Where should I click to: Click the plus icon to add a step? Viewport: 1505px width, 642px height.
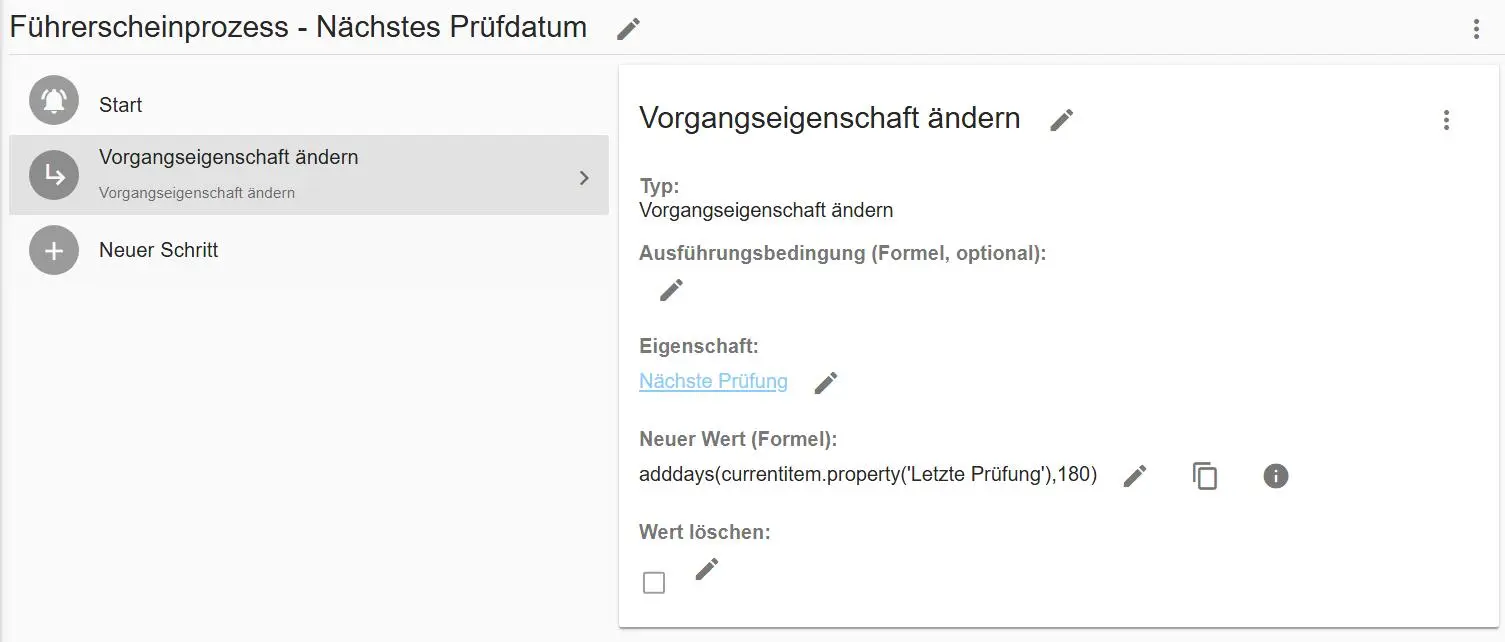point(54,250)
